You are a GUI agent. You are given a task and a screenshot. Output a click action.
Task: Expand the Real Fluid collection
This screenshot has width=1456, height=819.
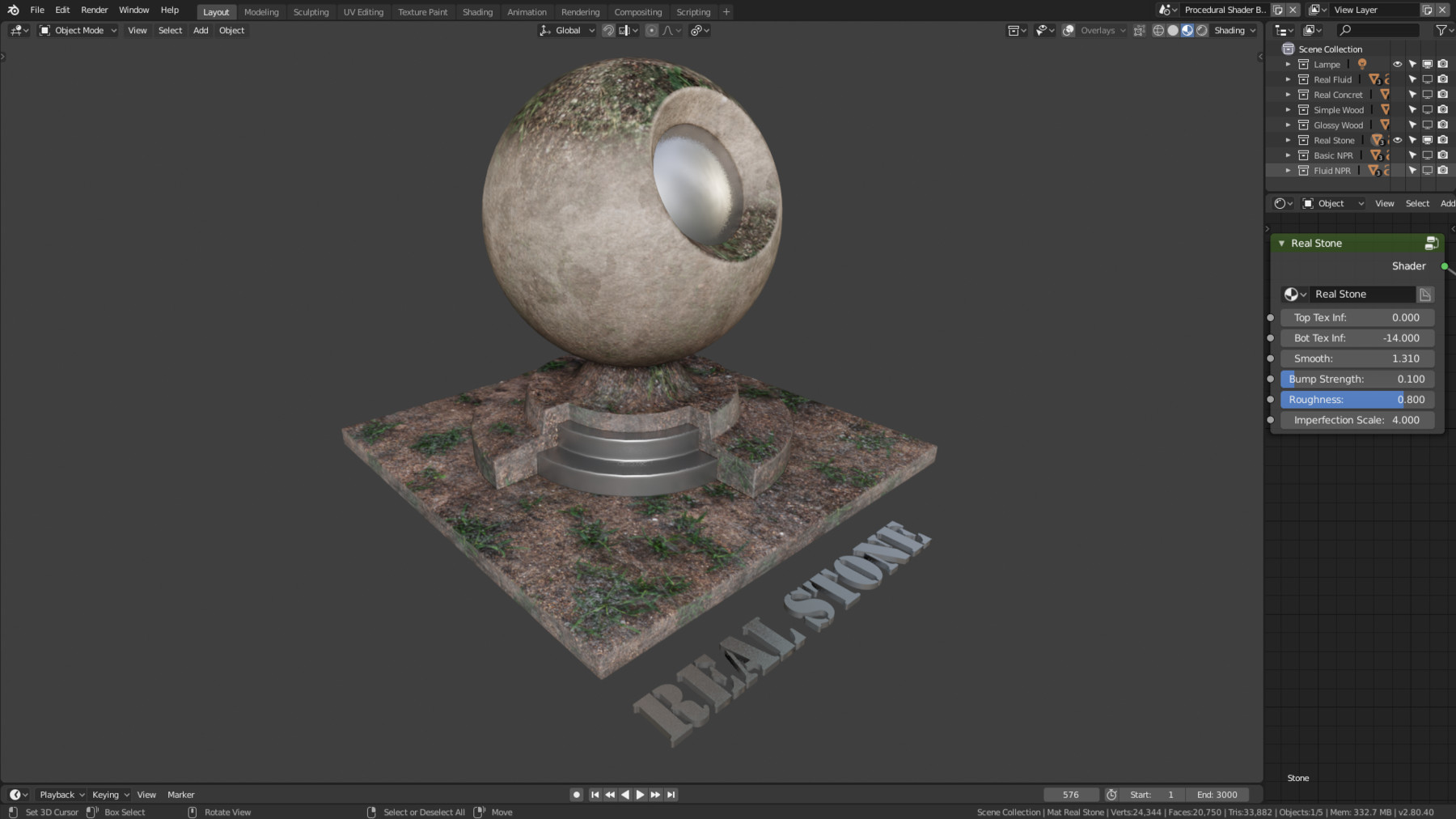tap(1288, 79)
